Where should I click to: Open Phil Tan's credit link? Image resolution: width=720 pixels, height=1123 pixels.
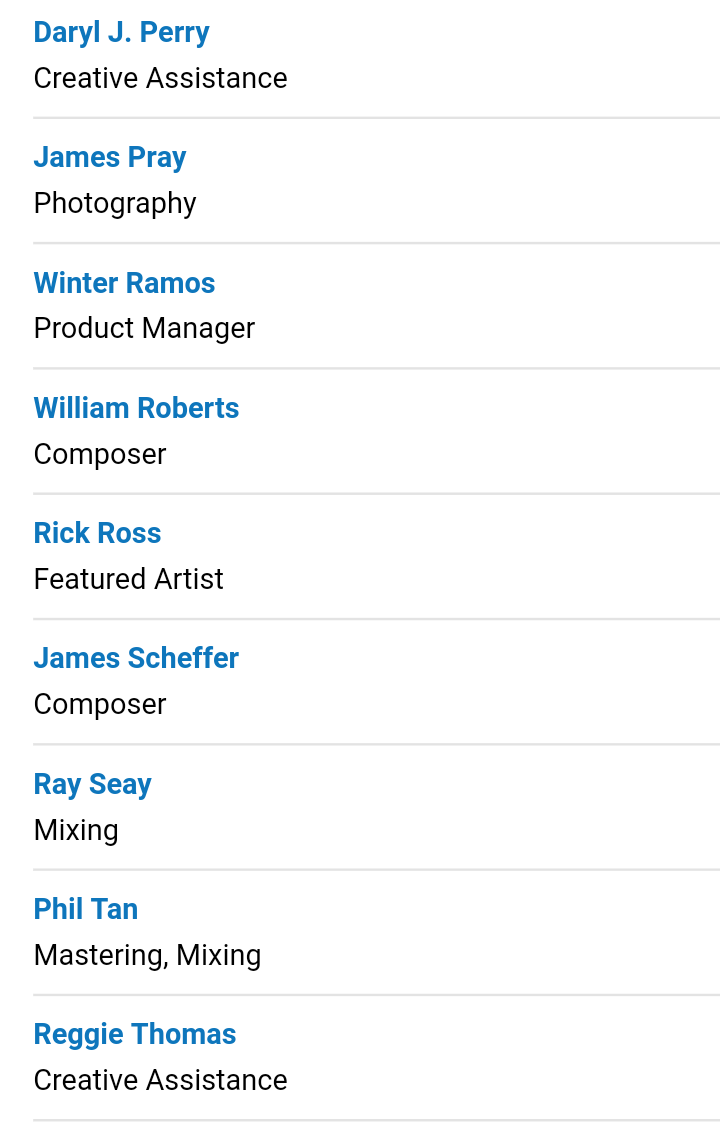pyautogui.click(x=86, y=909)
